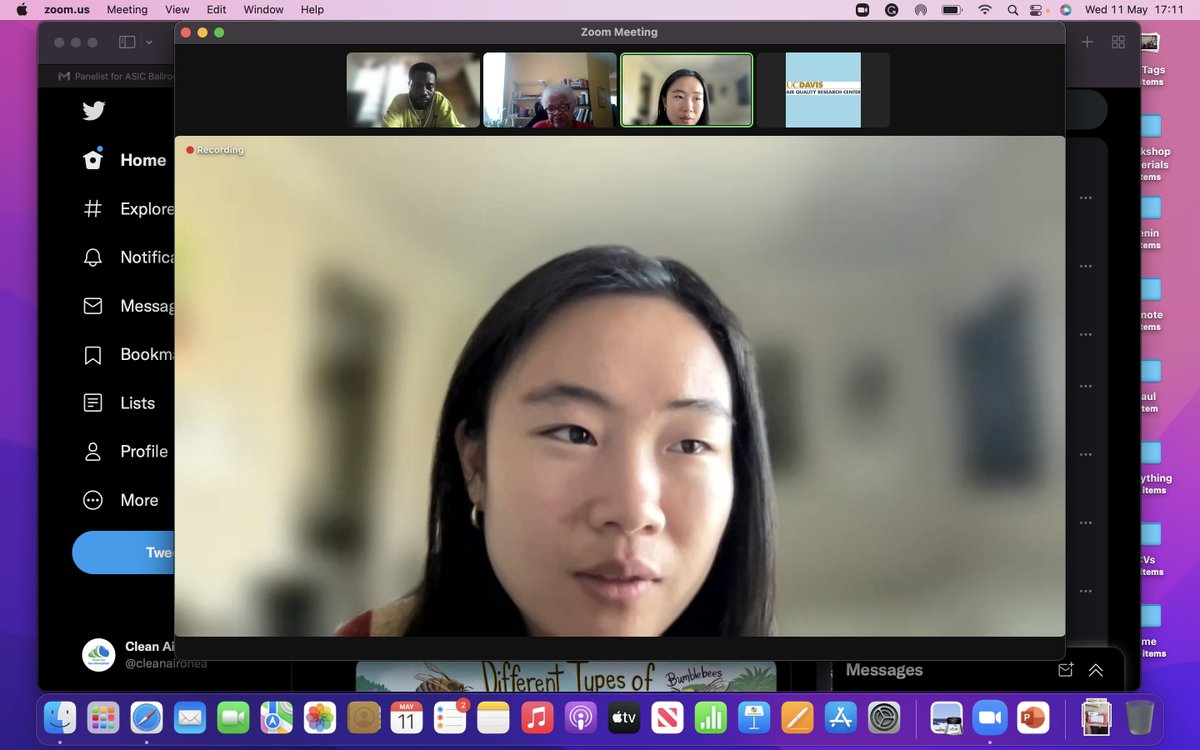Select the elderly woman video thumbnail
Image resolution: width=1200 pixels, height=750 pixels.
tap(550, 90)
